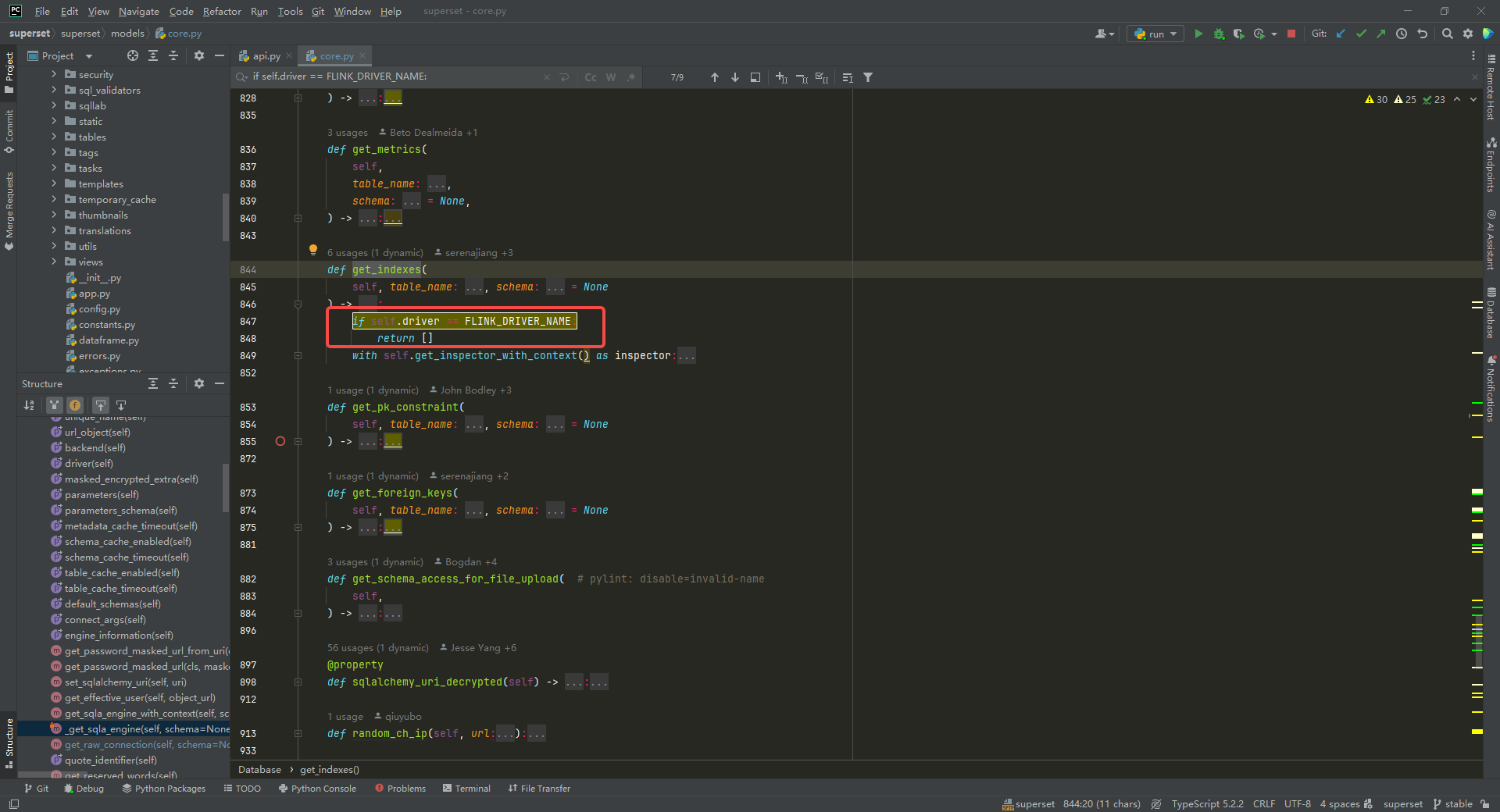Image resolution: width=1500 pixels, height=812 pixels.
Task: Change CRLF line separator in status bar
Action: (1263, 804)
